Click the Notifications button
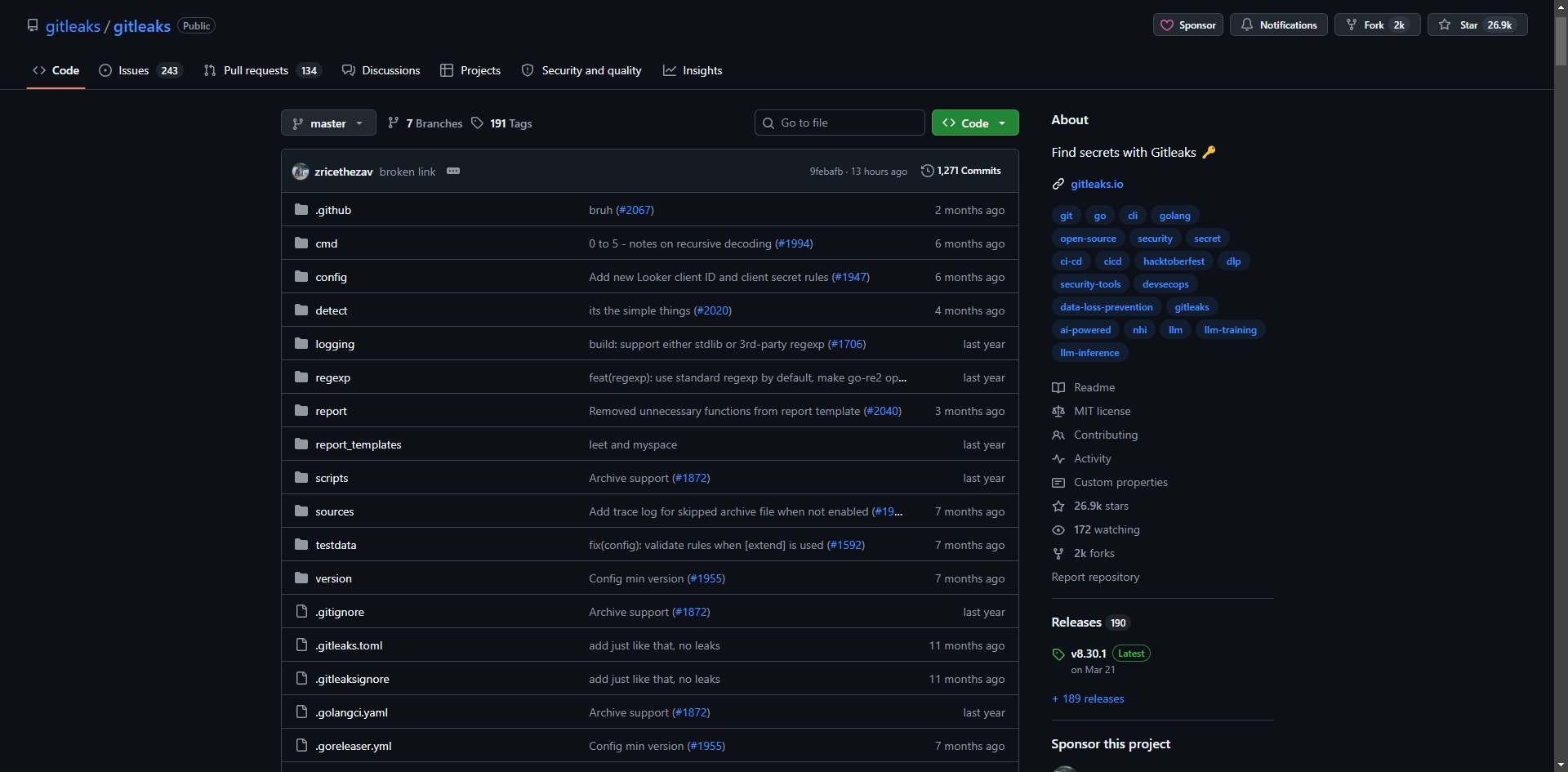This screenshot has width=1568, height=772. (1279, 25)
